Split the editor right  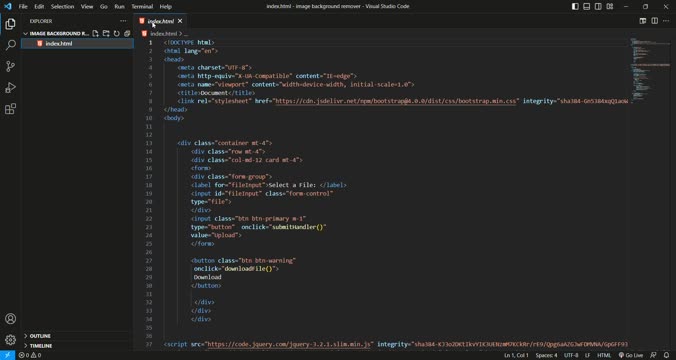coord(654,21)
